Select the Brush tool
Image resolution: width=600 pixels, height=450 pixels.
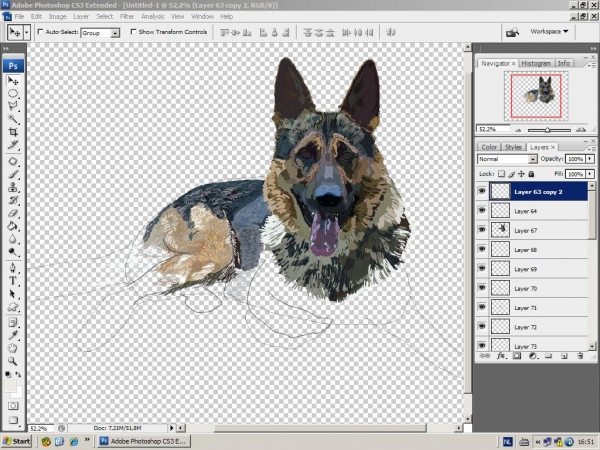13,174
